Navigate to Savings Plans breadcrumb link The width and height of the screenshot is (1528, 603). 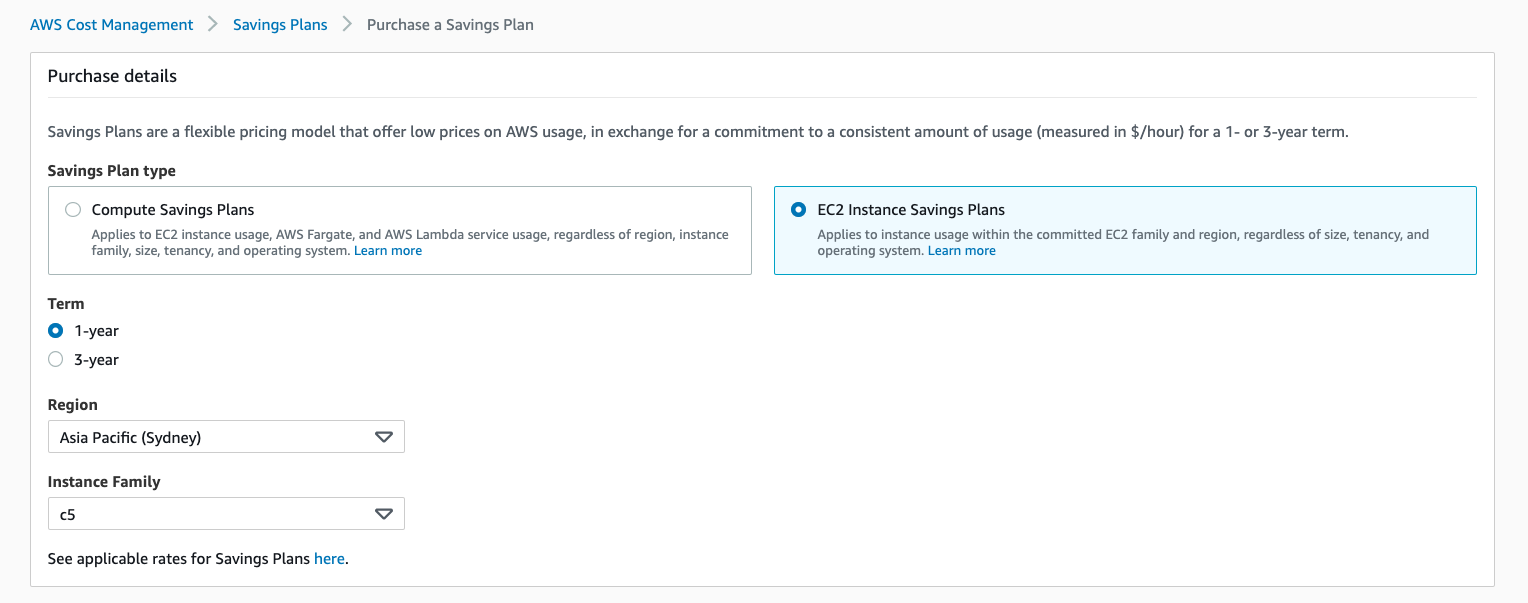click(280, 25)
